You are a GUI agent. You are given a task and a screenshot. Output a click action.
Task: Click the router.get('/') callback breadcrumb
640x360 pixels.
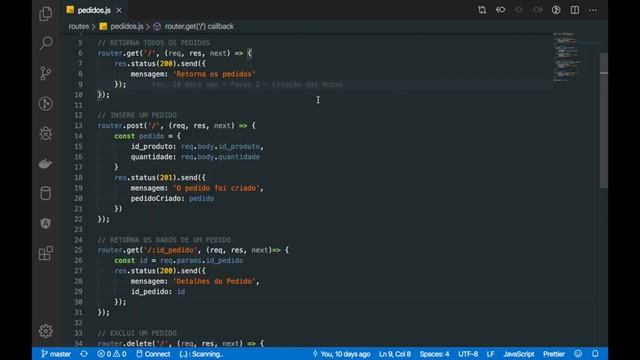point(194,27)
